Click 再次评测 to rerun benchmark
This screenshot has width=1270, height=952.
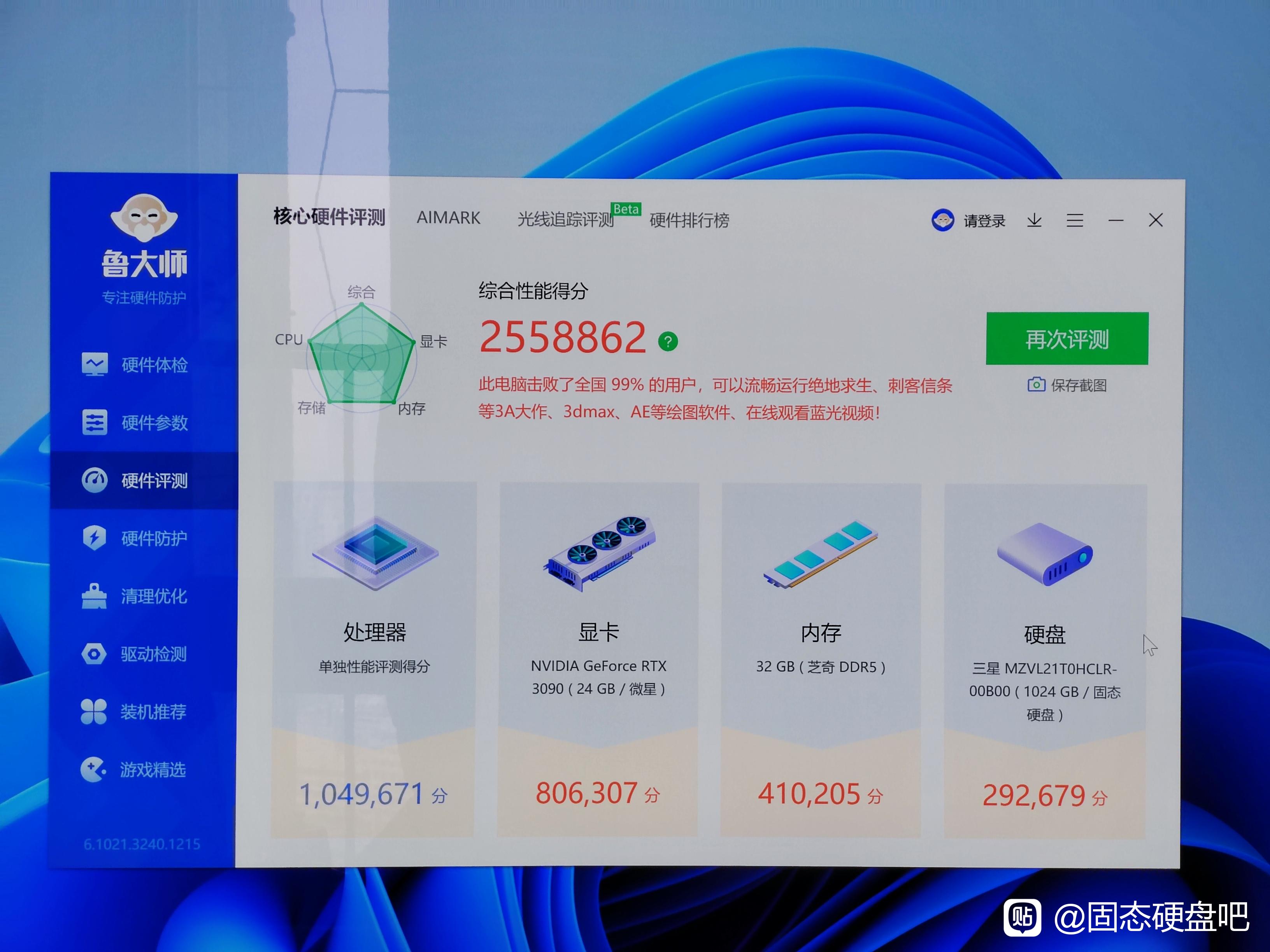pyautogui.click(x=1067, y=339)
